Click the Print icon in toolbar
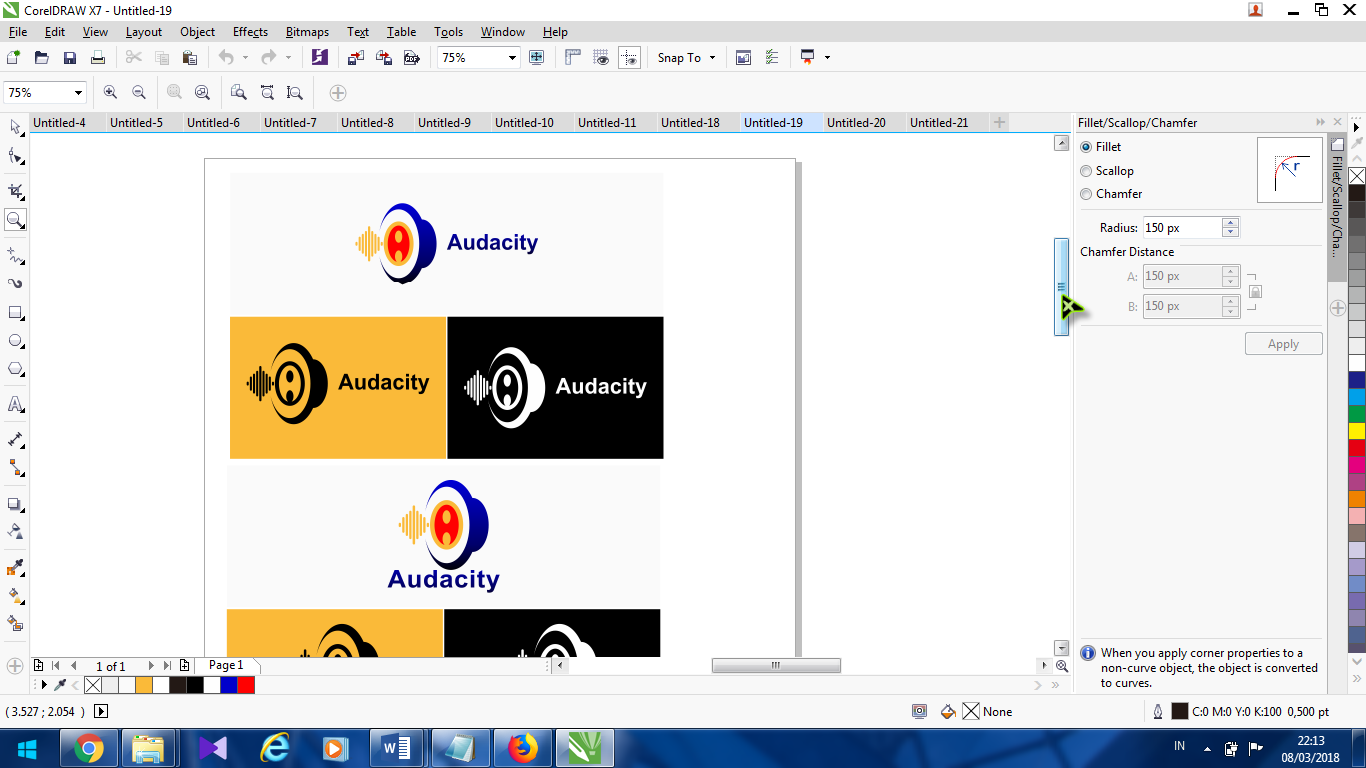Image resolution: width=1366 pixels, height=768 pixels. coord(98,57)
